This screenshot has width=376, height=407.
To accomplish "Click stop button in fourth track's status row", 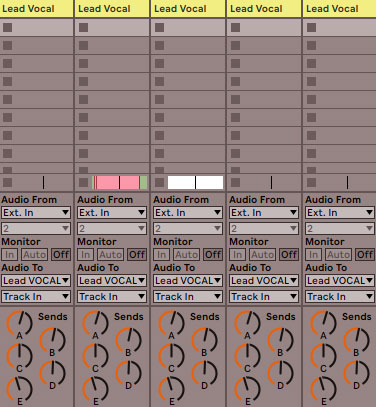I will point(235,182).
